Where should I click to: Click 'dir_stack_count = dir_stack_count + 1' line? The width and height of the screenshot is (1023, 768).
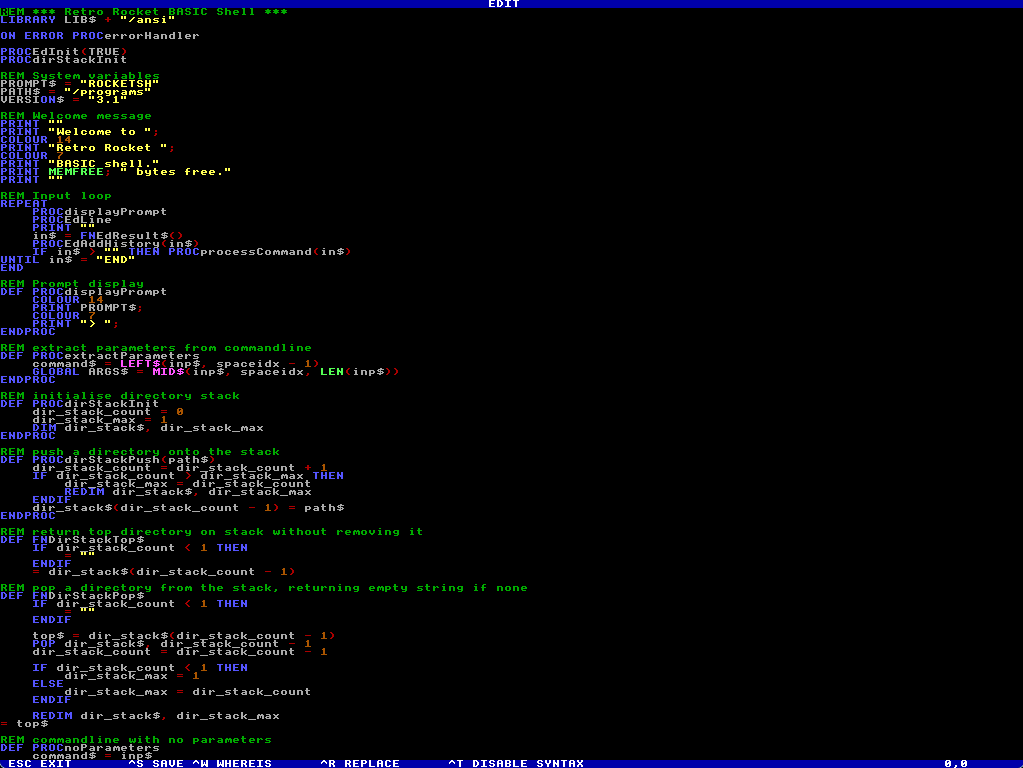[x=180, y=468]
